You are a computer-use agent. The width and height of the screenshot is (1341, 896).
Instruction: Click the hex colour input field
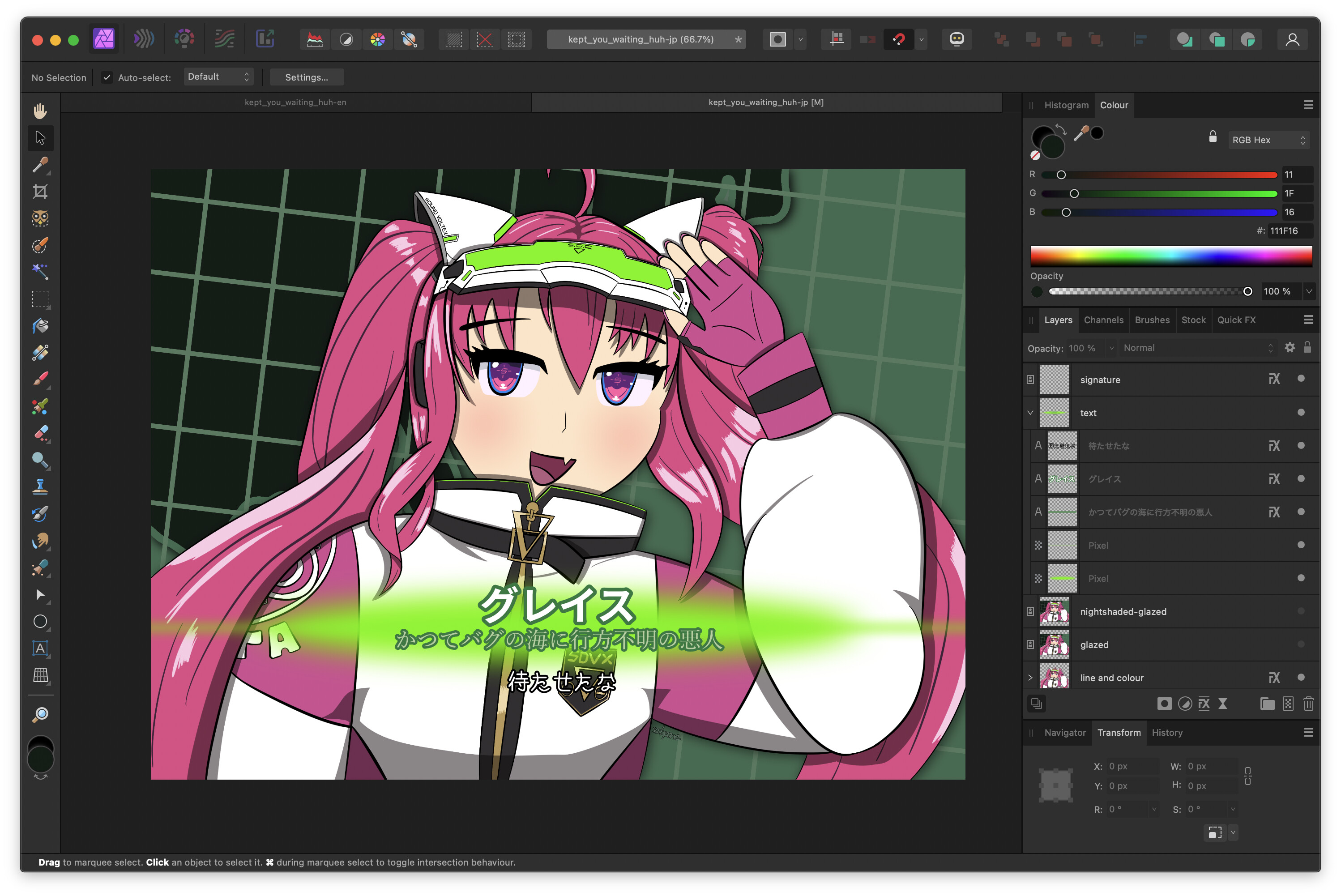pos(1289,231)
